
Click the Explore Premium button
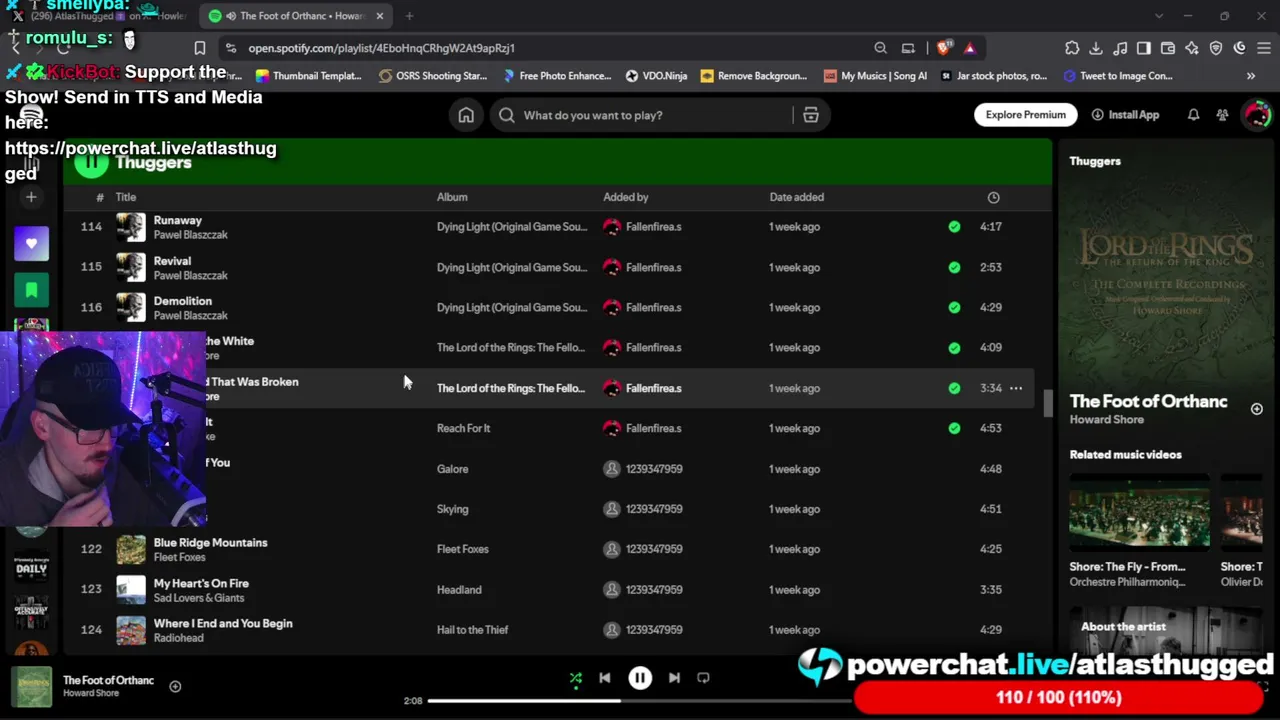pos(1025,115)
